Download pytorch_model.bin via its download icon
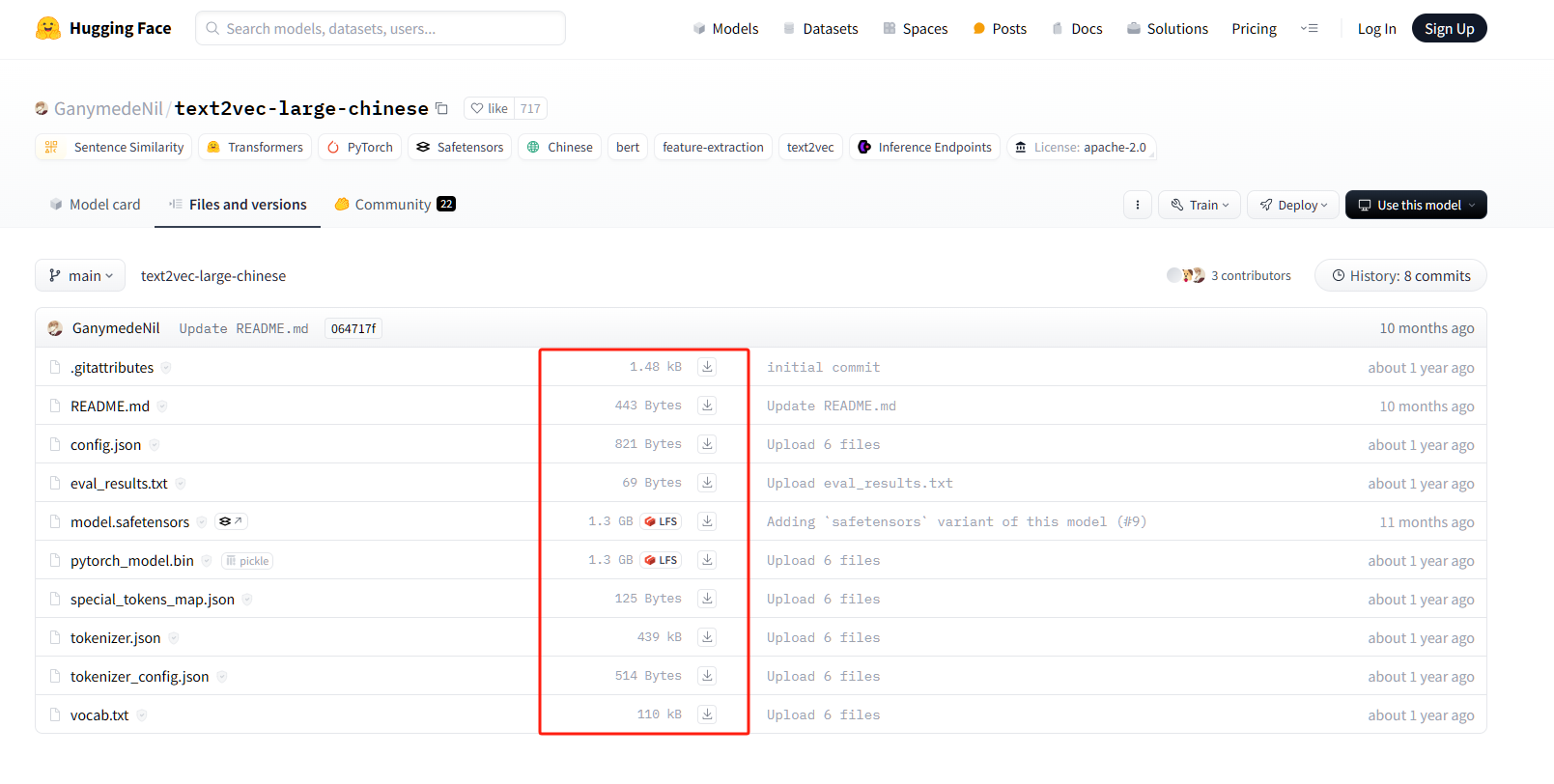 coord(707,560)
